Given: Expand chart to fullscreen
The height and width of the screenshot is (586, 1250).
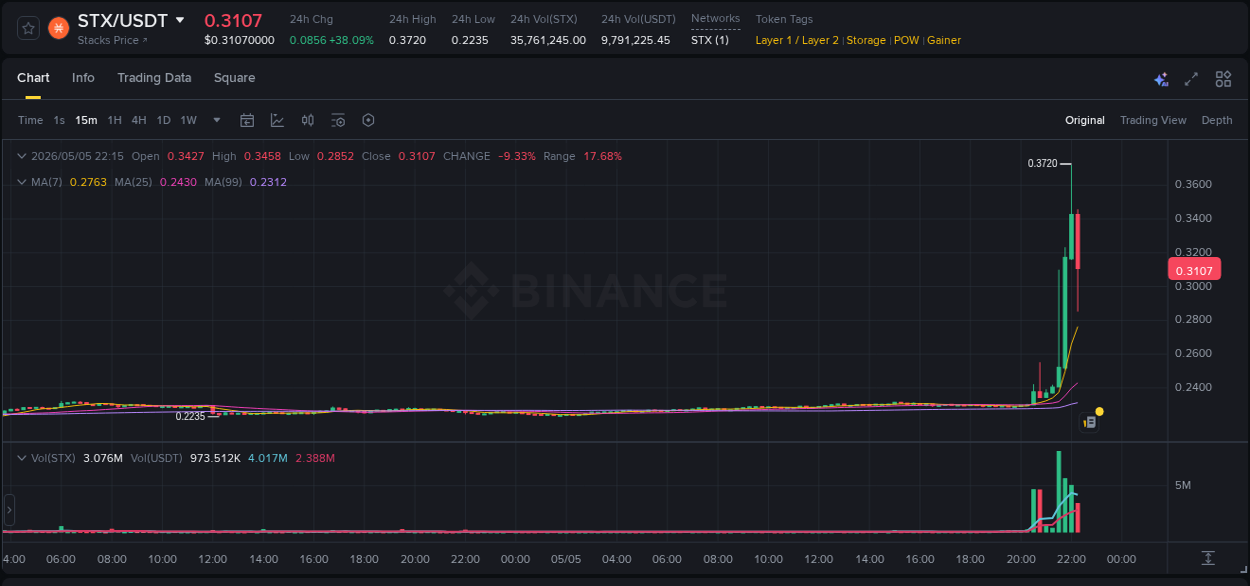Looking at the screenshot, I should click(1191, 79).
